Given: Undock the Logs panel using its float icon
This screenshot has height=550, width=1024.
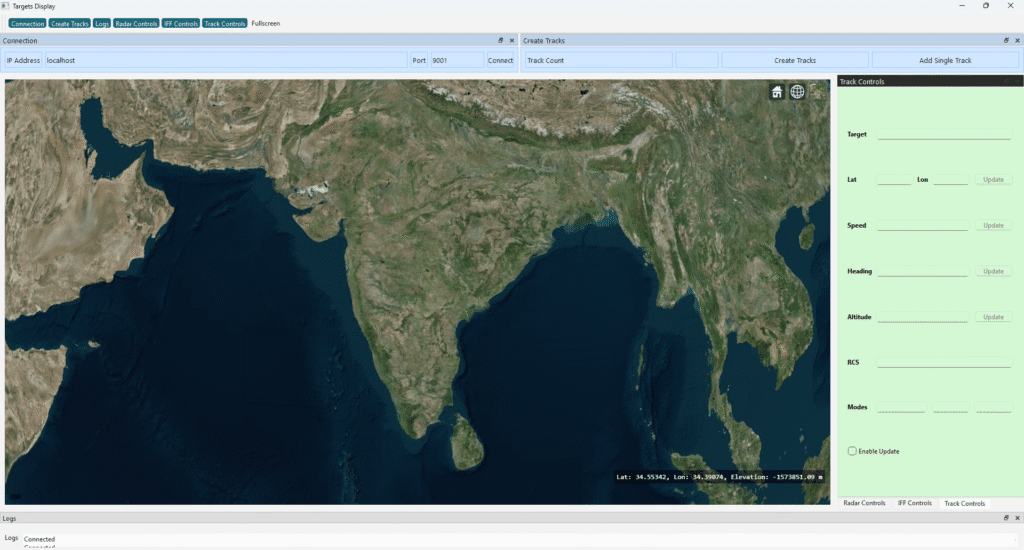Looking at the screenshot, I should point(1007,518).
